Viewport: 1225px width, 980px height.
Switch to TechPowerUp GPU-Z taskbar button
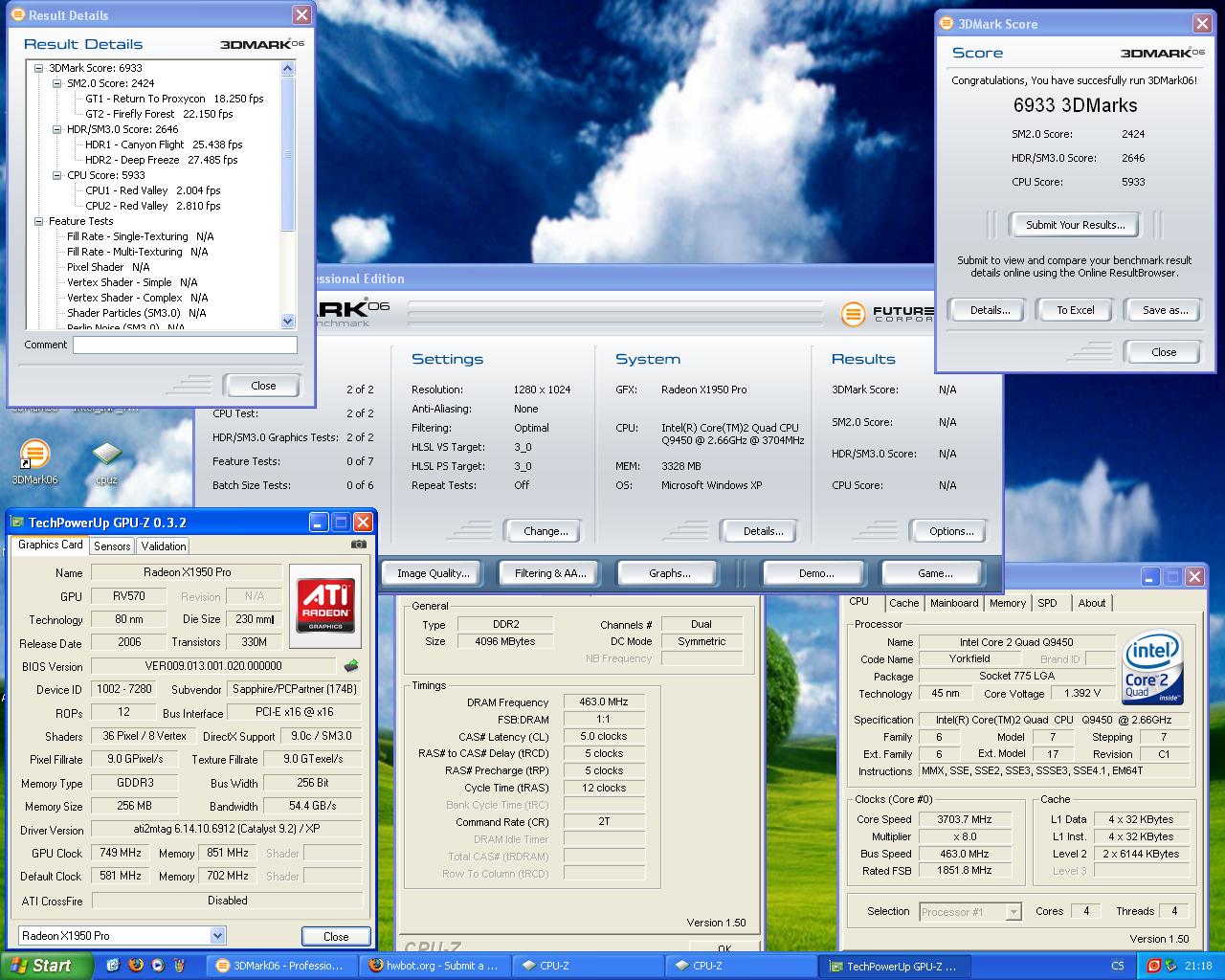point(895,966)
